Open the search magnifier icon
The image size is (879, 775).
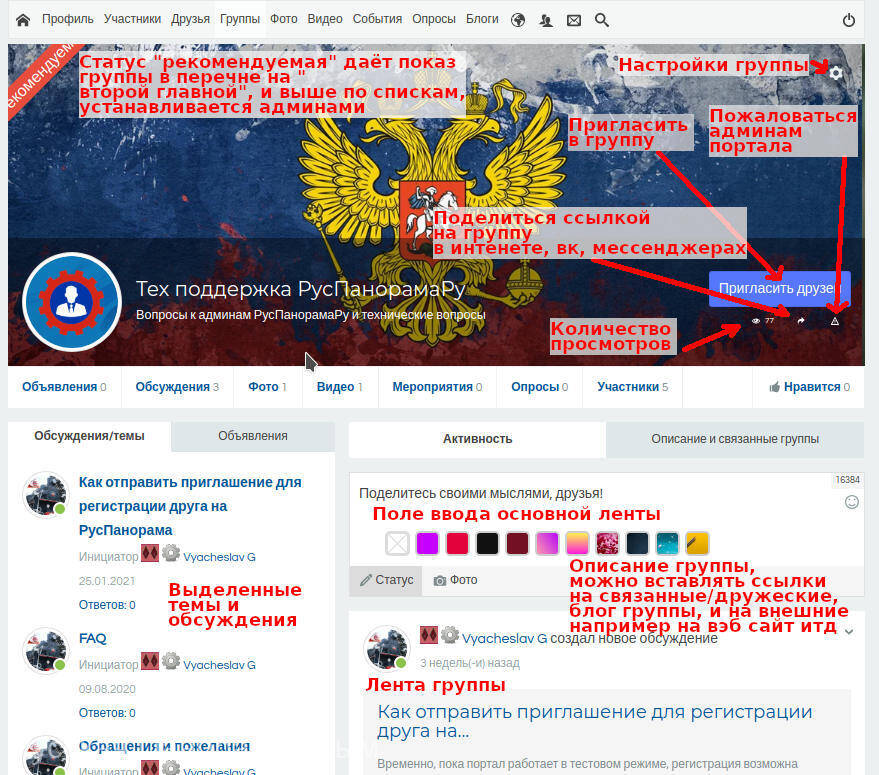602,20
